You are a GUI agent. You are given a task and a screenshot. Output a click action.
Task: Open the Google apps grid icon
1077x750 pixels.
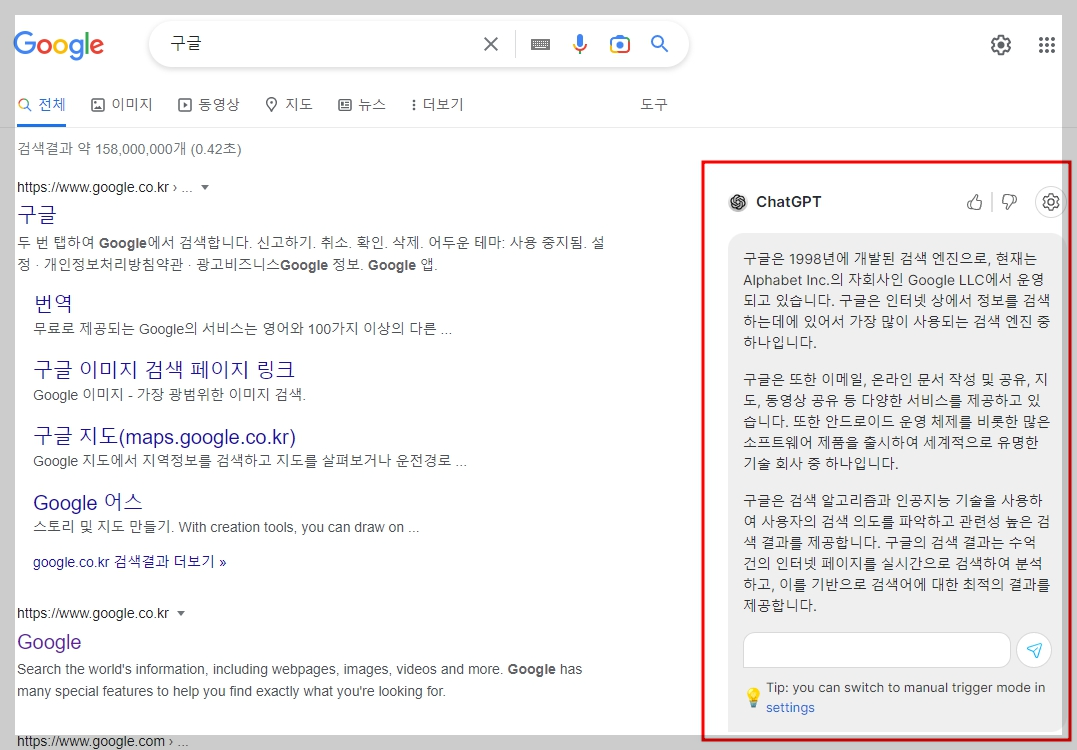tap(1046, 45)
